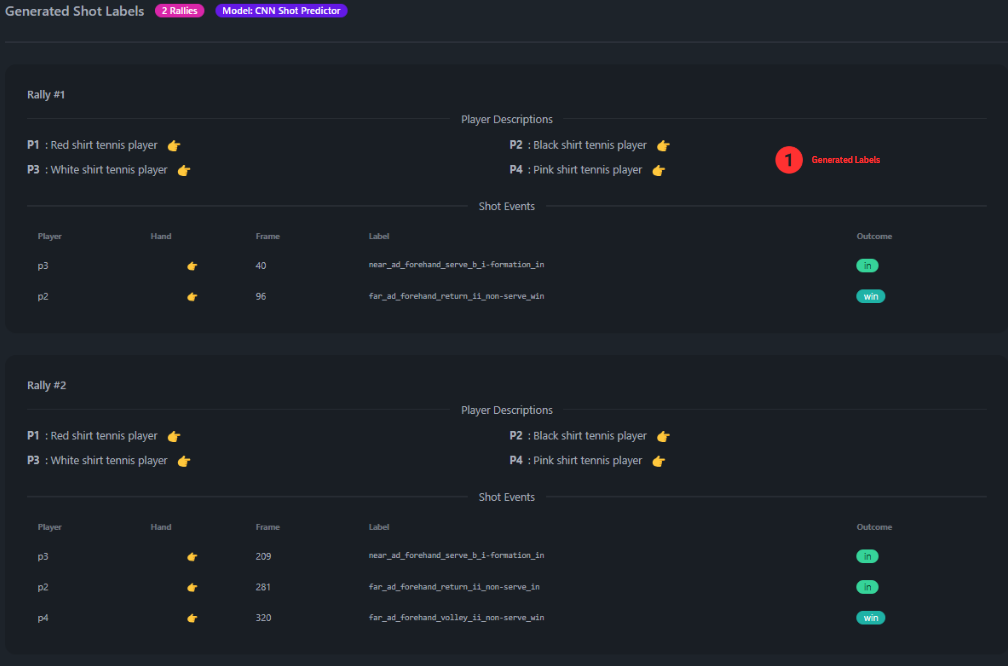
Task: Click the "in" outcome badge for frame 40
Action: (x=867, y=266)
